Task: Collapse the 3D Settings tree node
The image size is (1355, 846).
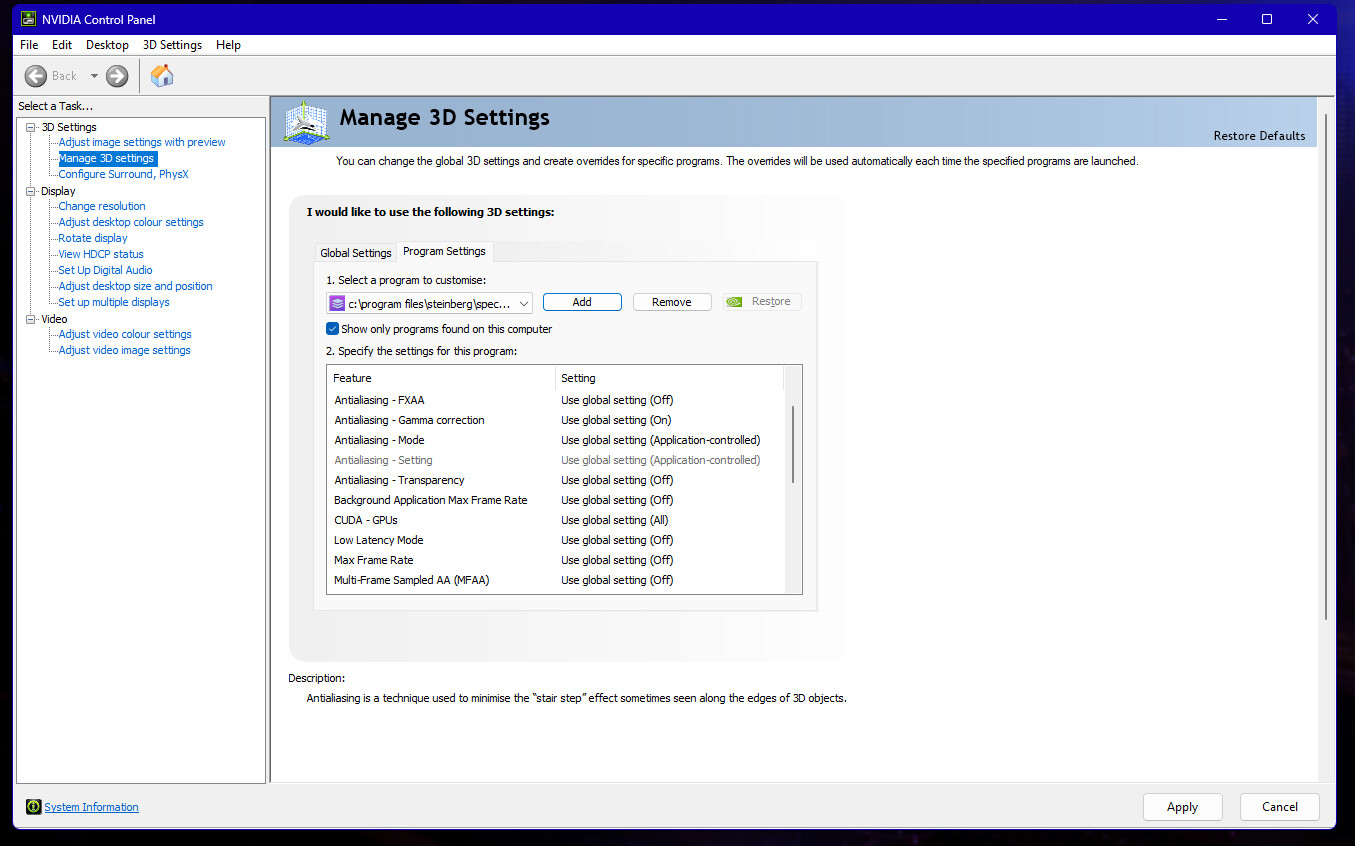Action: [x=31, y=127]
